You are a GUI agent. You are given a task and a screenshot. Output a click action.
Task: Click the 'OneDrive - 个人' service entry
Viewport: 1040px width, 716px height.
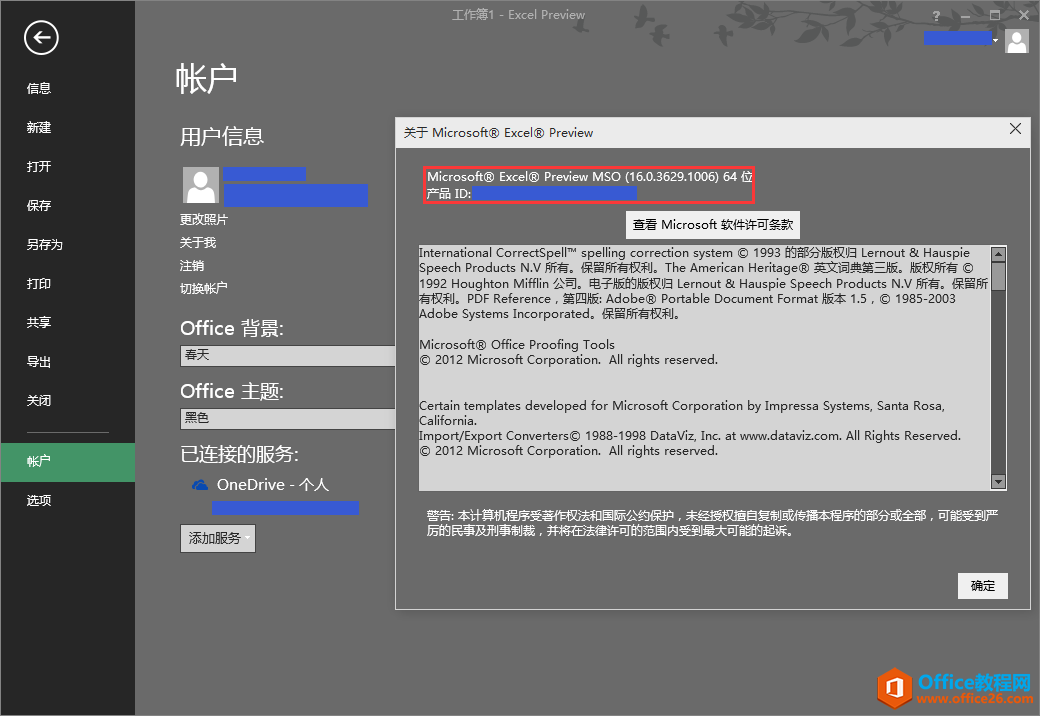tap(273, 485)
